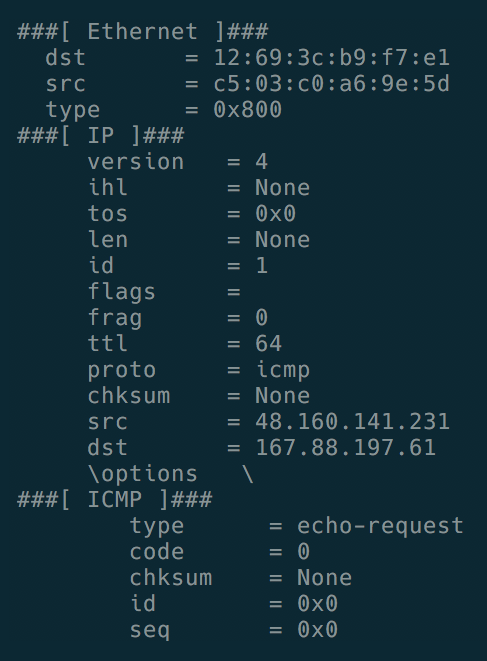487x661 pixels.
Task: Select the destination IP 167.88.197.61
Action: (345, 447)
